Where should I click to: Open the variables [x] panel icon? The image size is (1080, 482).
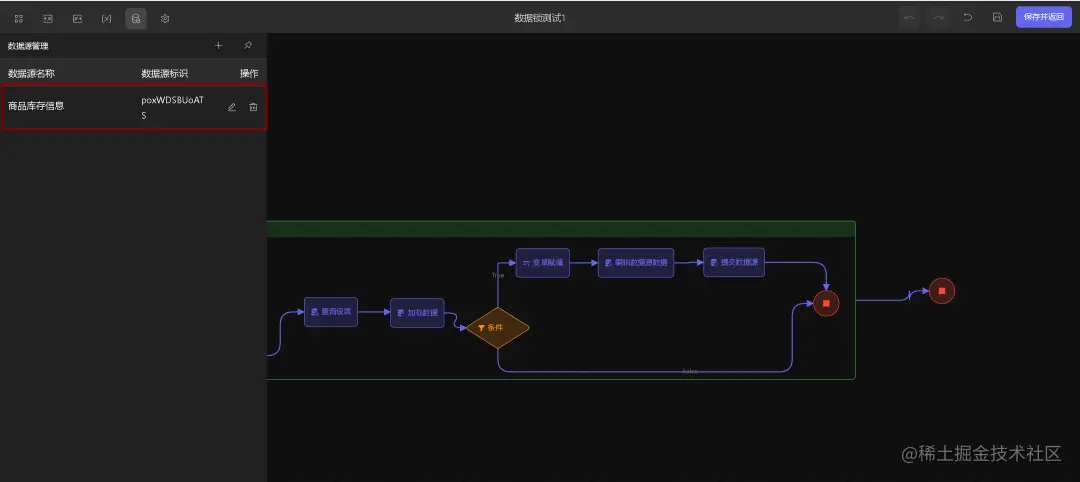(x=106, y=19)
